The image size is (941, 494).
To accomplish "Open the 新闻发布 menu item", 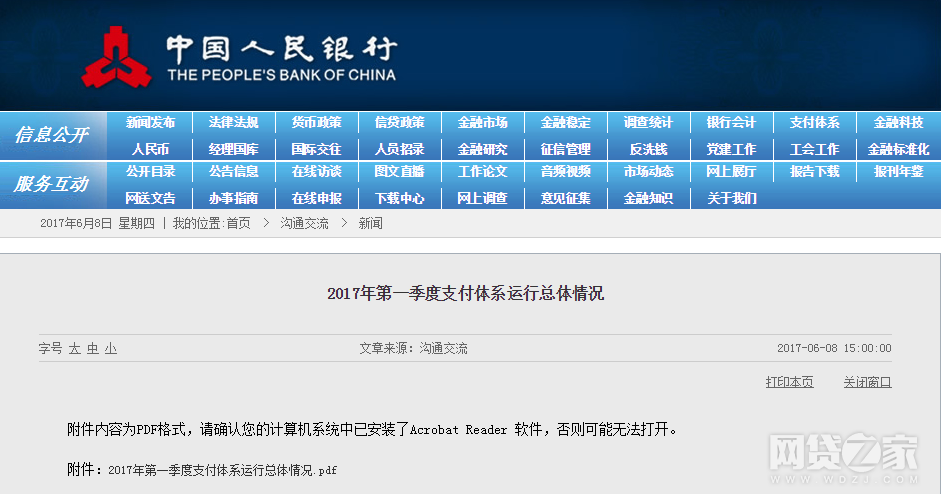I will click(x=150, y=123).
